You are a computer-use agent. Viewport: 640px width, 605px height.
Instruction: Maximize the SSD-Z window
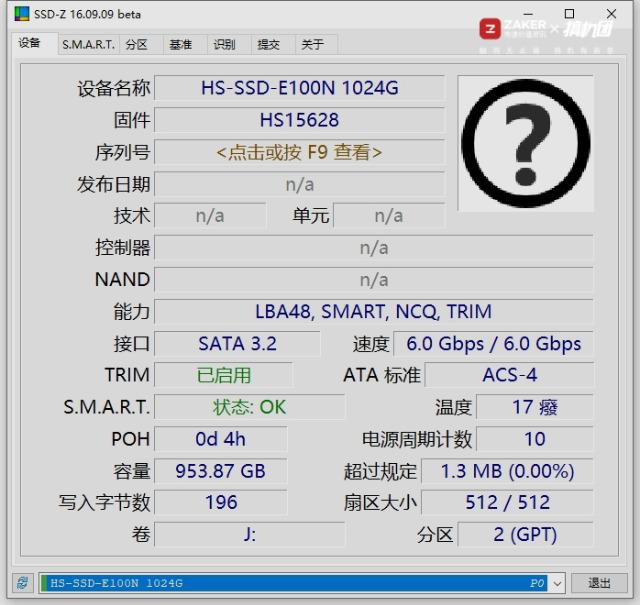tap(569, 14)
